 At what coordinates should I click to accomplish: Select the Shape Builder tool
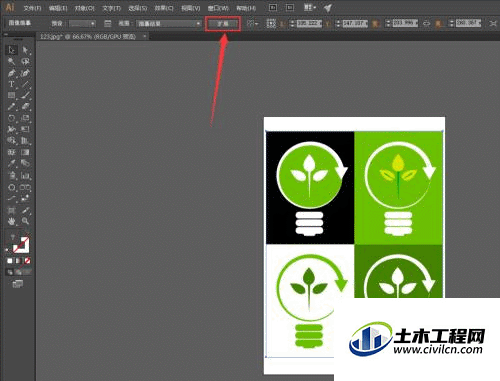(12, 141)
